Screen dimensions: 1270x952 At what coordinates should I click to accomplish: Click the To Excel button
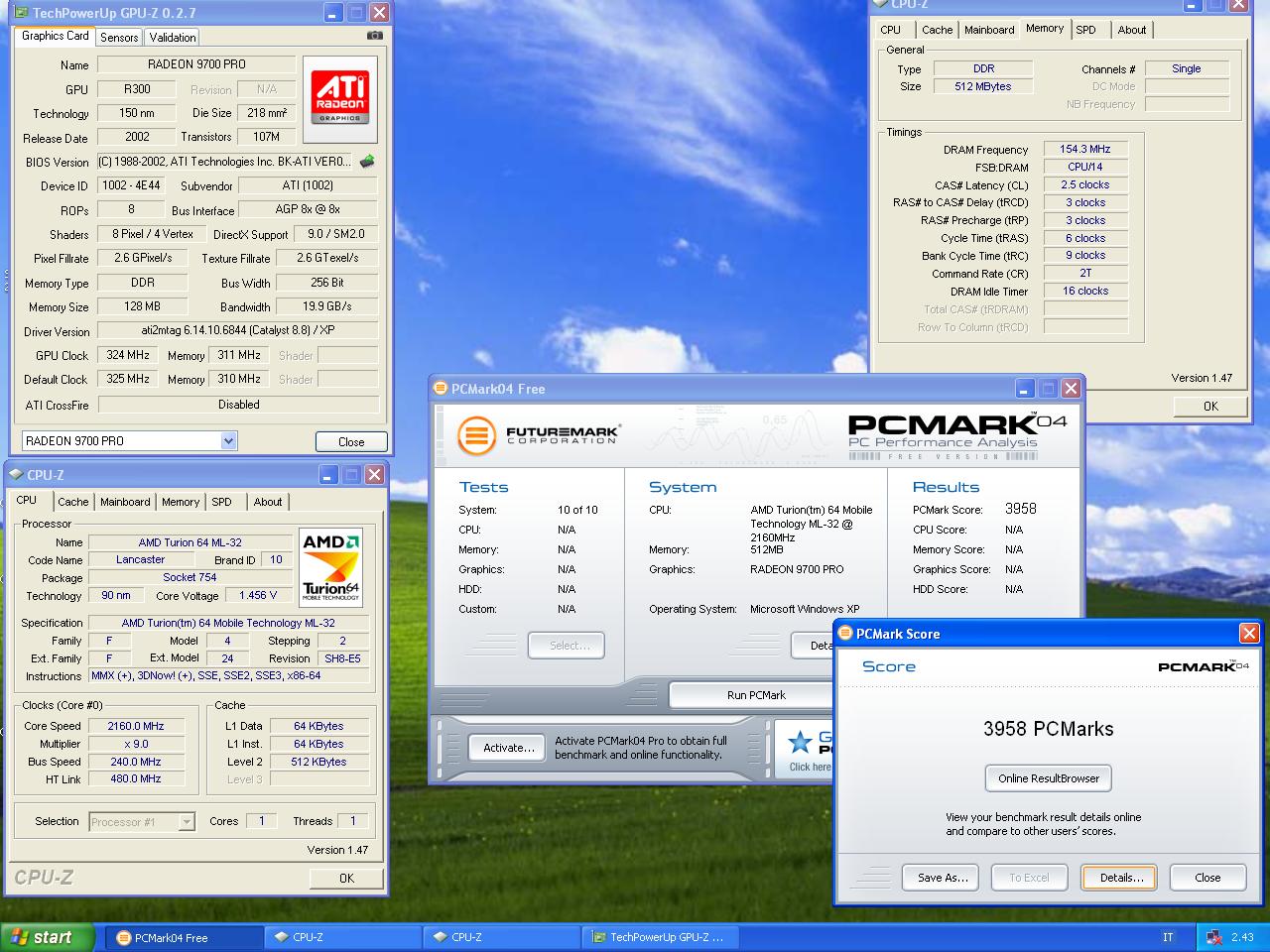(x=1029, y=878)
